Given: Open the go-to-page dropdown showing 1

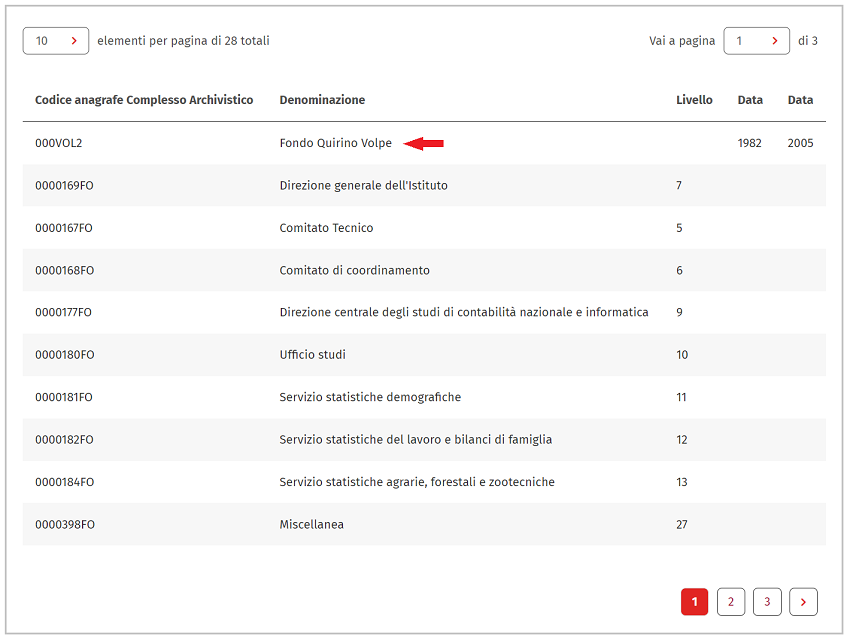Looking at the screenshot, I should tap(756, 41).
